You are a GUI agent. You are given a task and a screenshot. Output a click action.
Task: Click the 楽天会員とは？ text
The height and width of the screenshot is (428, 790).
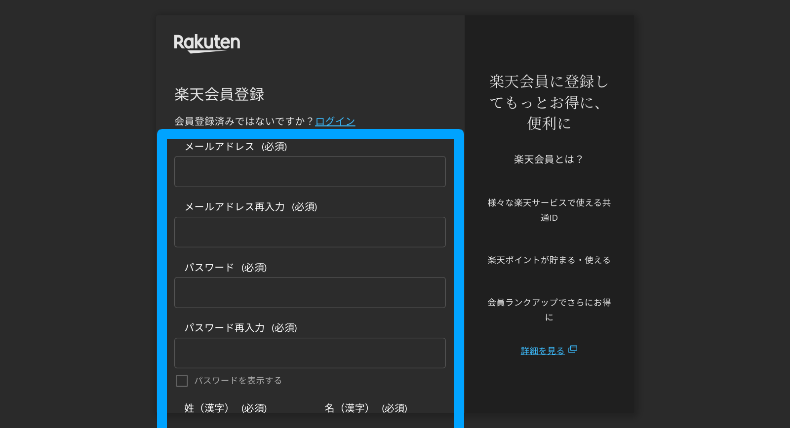point(549,159)
